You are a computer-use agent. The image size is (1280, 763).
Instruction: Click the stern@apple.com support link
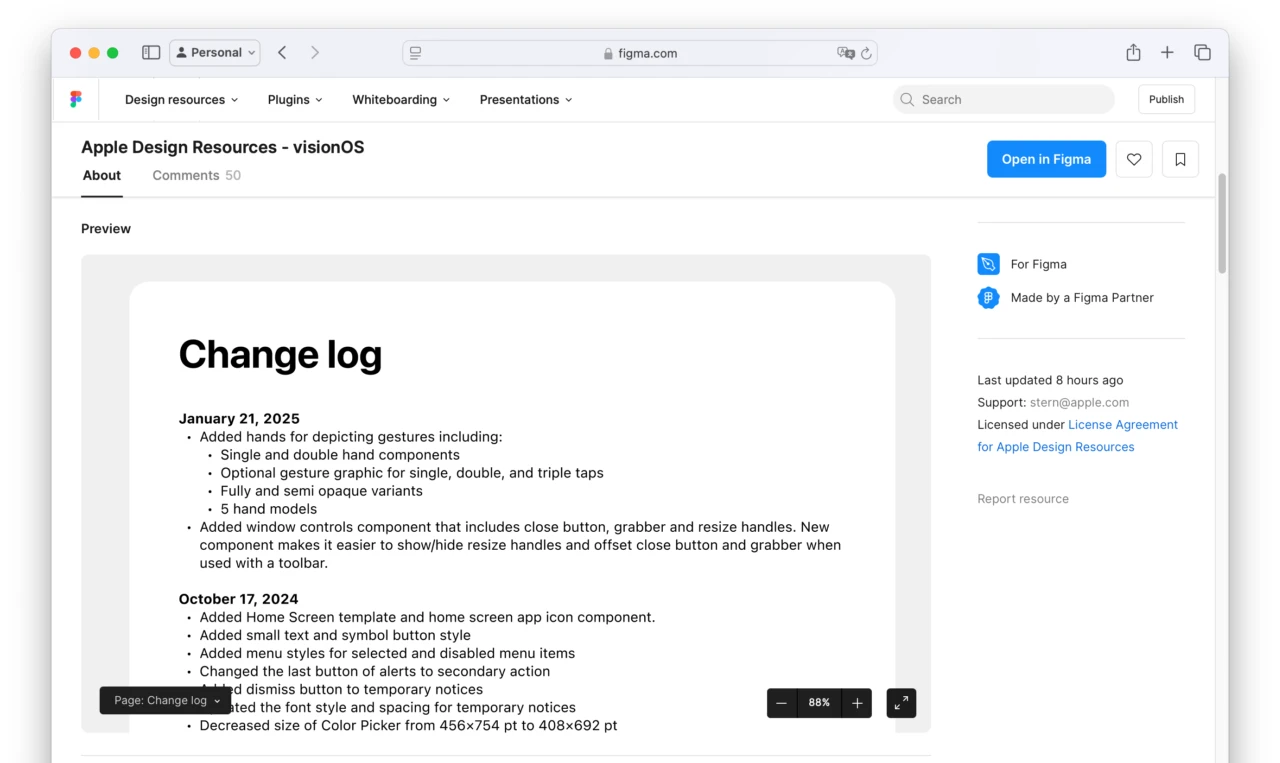pyautogui.click(x=1079, y=402)
